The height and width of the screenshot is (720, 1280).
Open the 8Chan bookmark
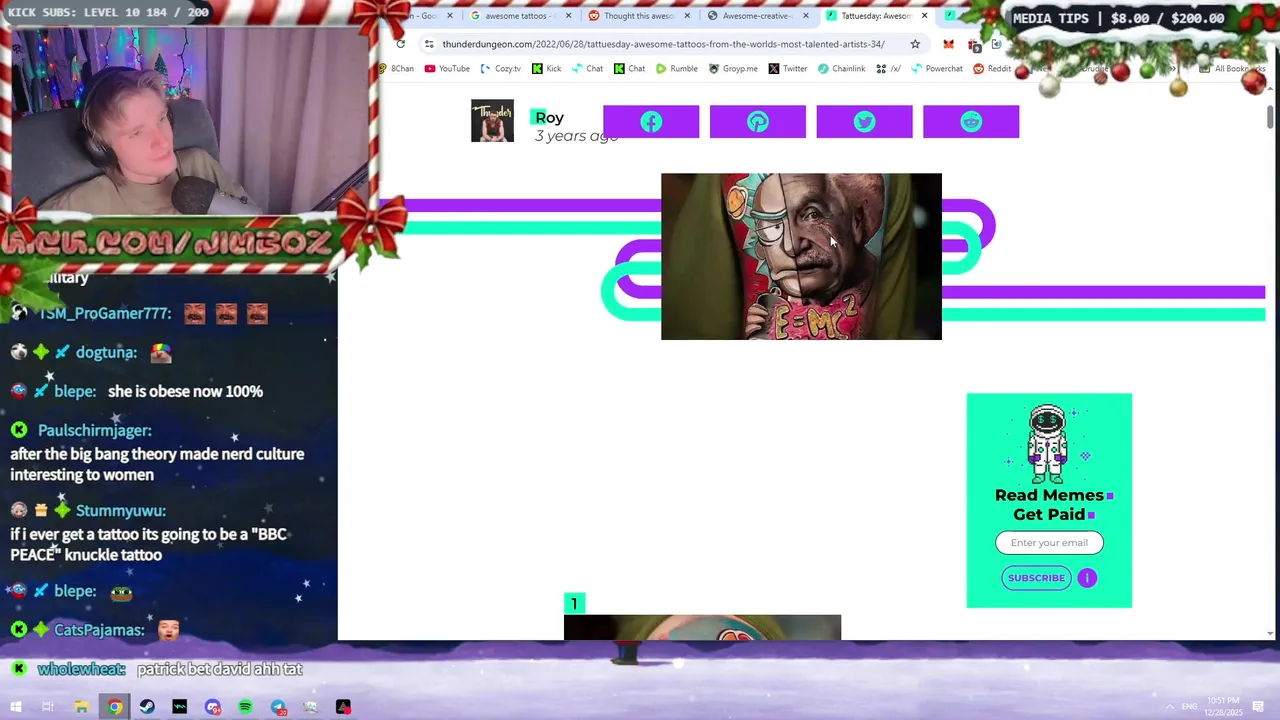click(396, 69)
